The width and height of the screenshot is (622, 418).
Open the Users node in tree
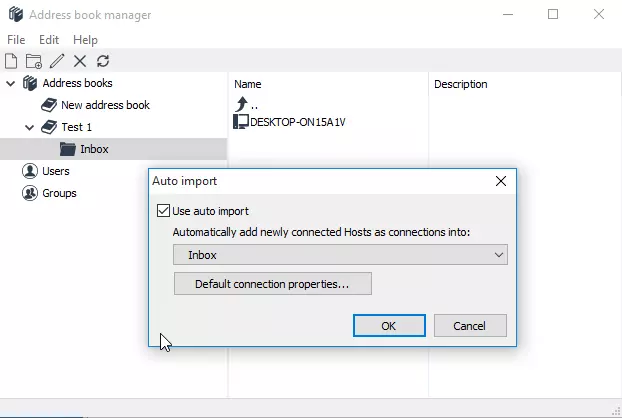pos(55,171)
